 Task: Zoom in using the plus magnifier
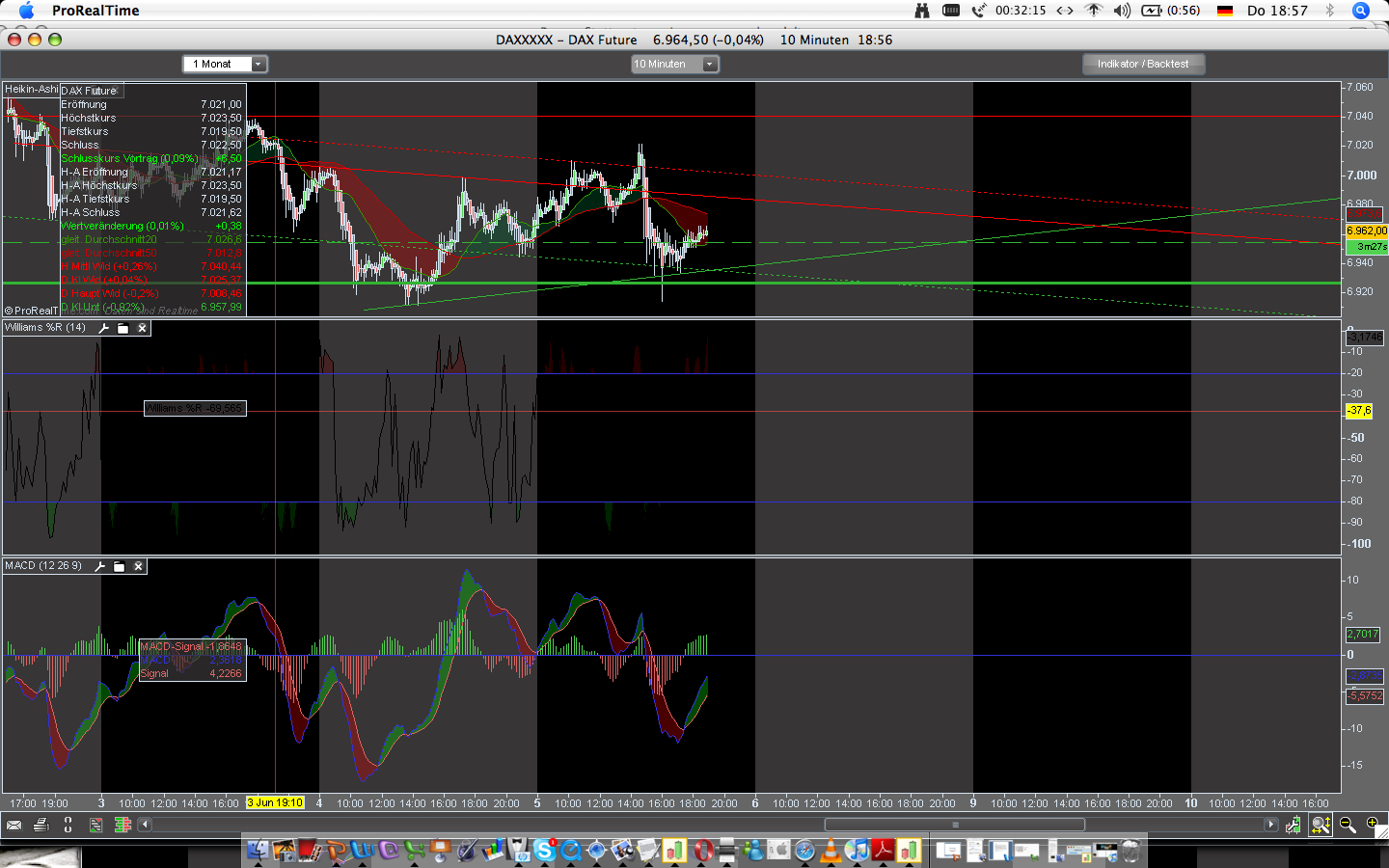coord(1373,825)
